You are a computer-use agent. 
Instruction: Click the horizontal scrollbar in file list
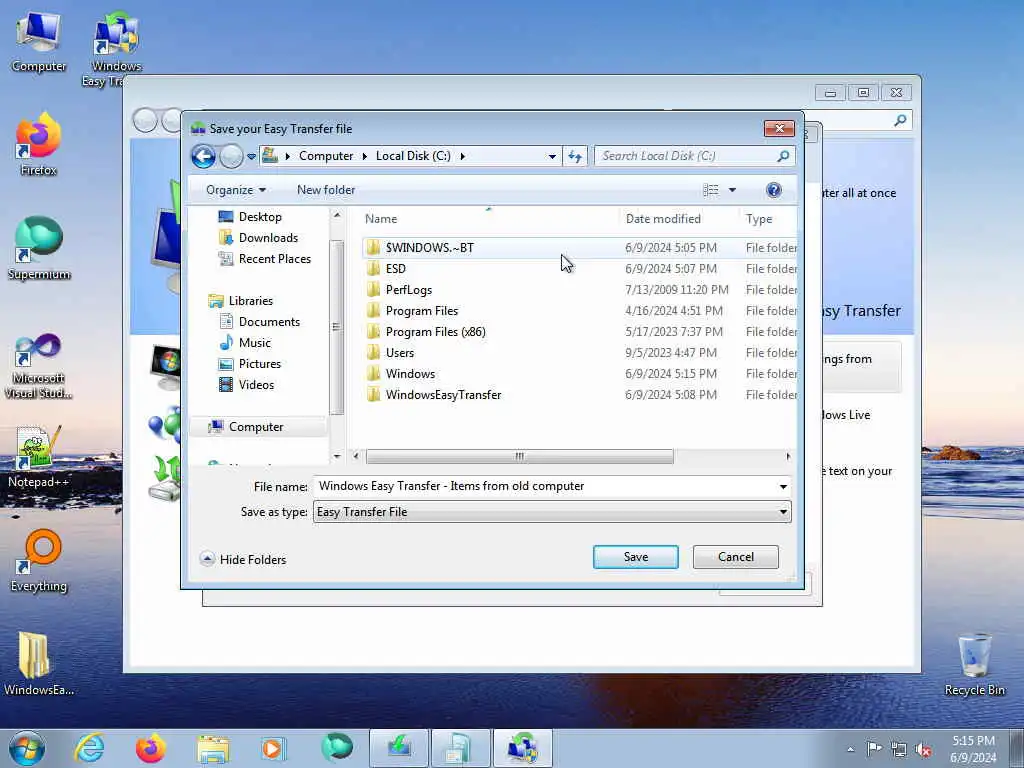click(520, 456)
